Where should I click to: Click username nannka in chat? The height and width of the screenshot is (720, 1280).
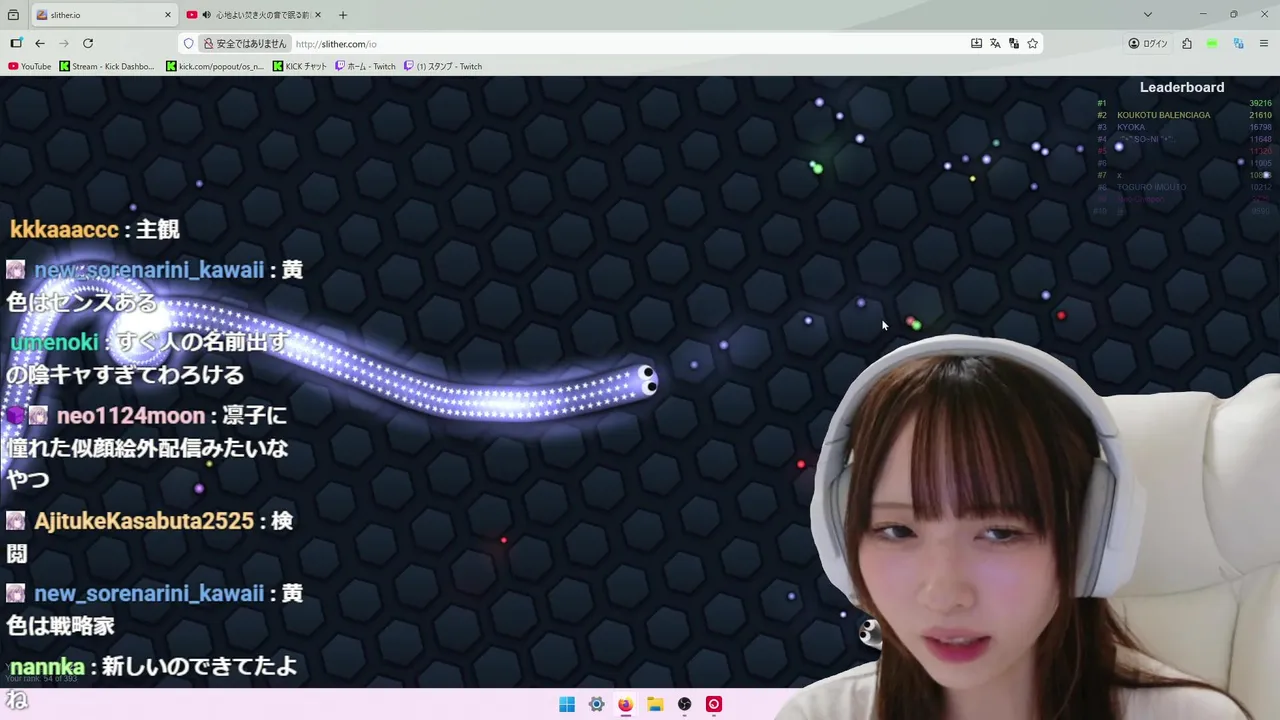click(x=47, y=666)
